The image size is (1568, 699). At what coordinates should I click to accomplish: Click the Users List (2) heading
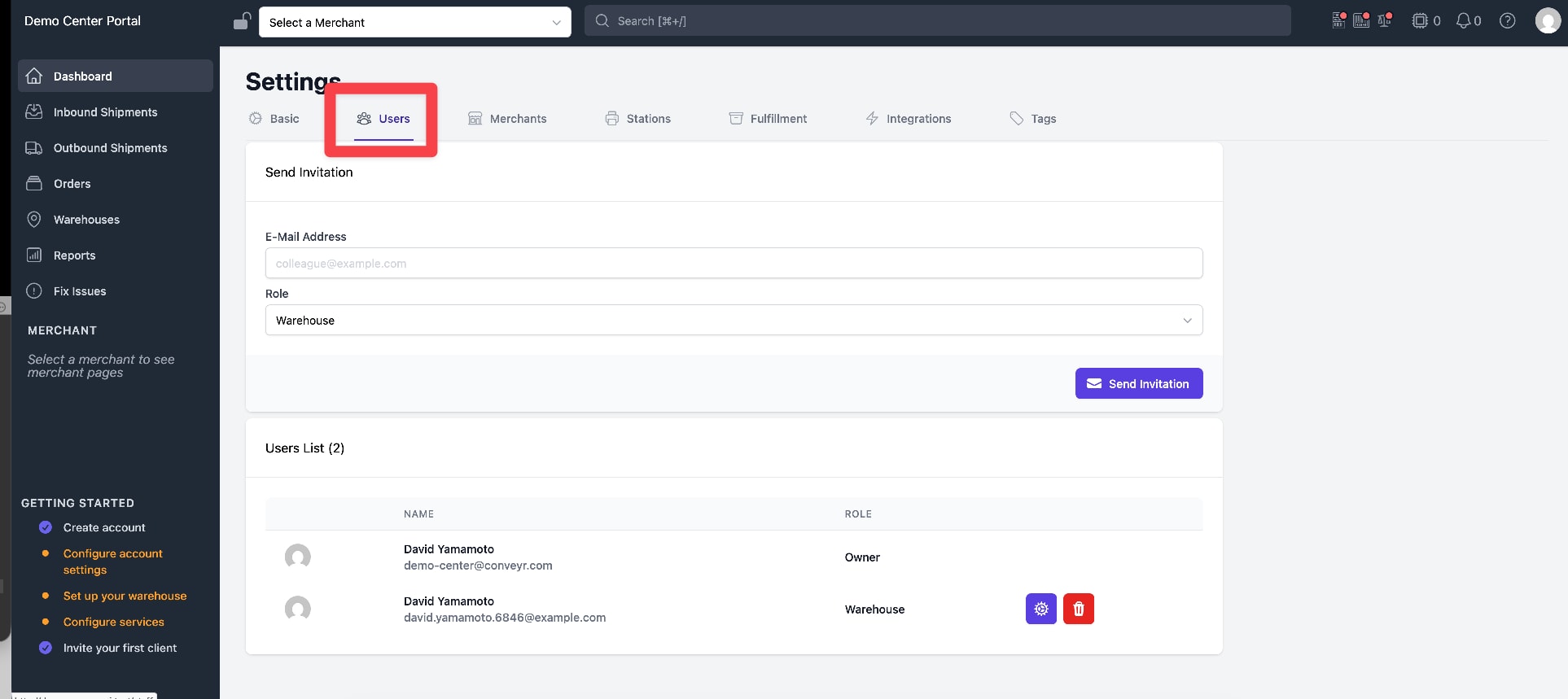[304, 448]
